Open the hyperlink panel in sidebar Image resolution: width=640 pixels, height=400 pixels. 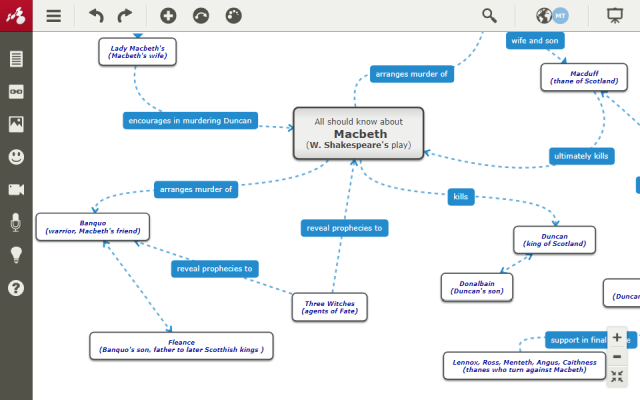click(16, 91)
